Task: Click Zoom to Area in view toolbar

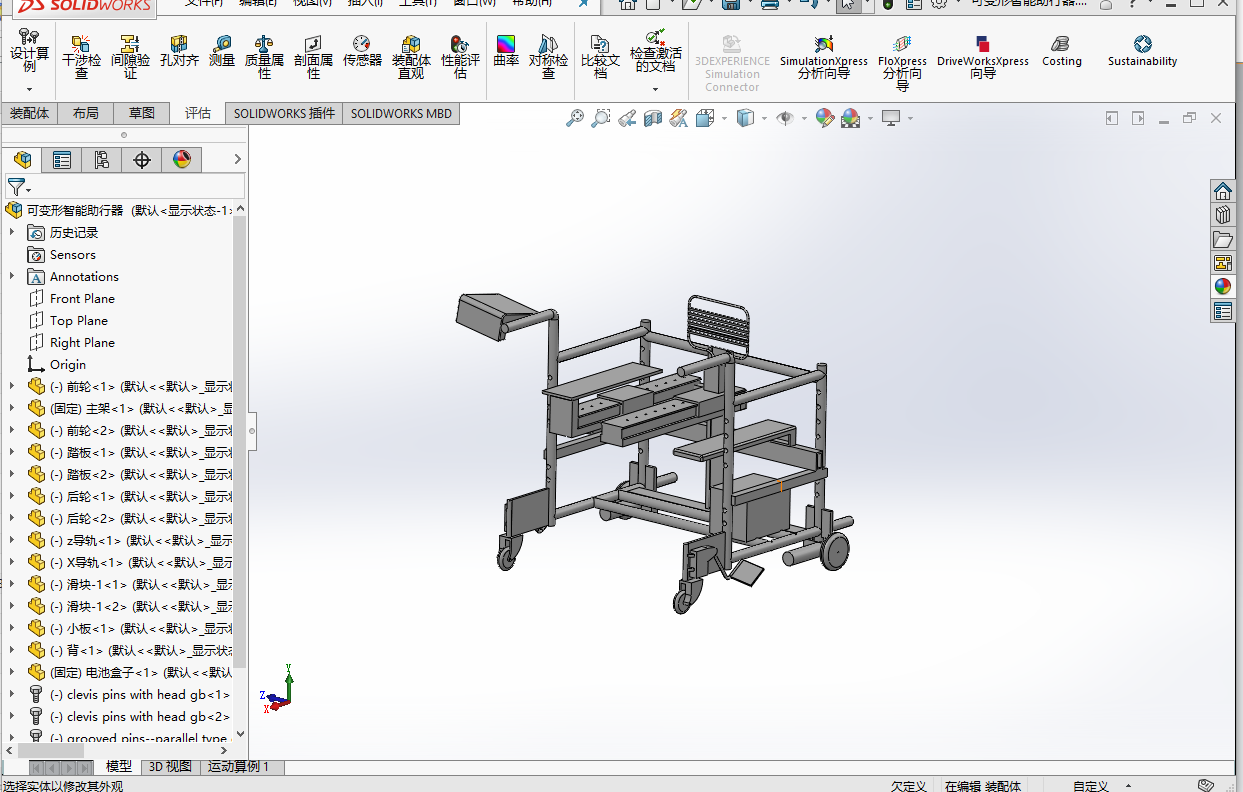Action: point(600,118)
